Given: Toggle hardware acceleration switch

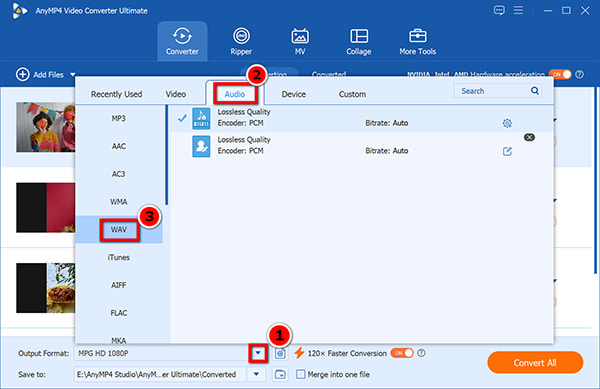Looking at the screenshot, I should [560, 74].
